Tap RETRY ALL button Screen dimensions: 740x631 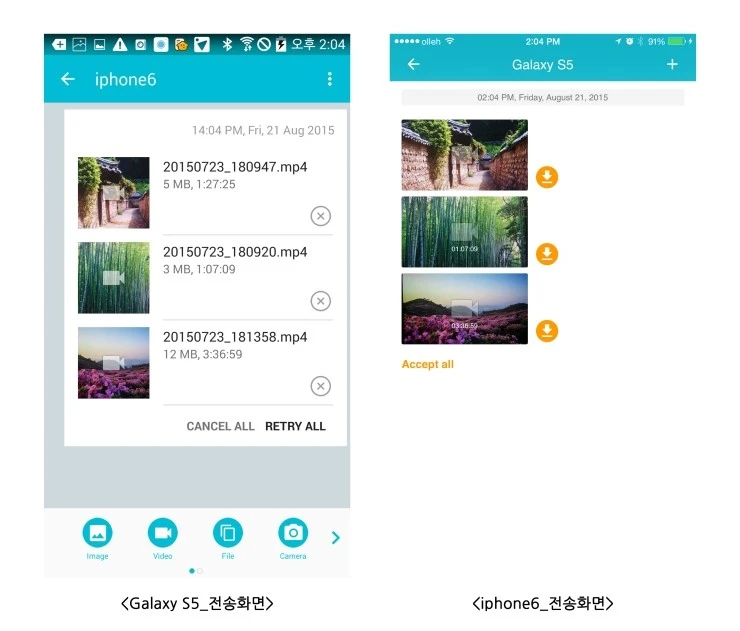(295, 426)
